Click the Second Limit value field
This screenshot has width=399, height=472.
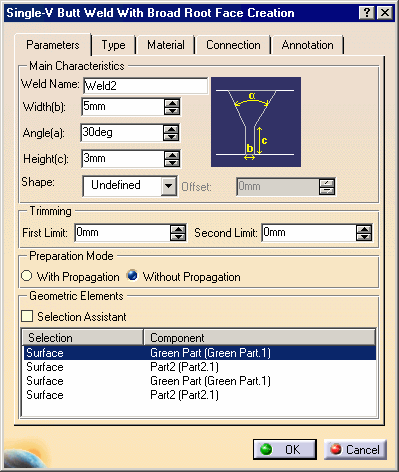pyautogui.click(x=309, y=232)
